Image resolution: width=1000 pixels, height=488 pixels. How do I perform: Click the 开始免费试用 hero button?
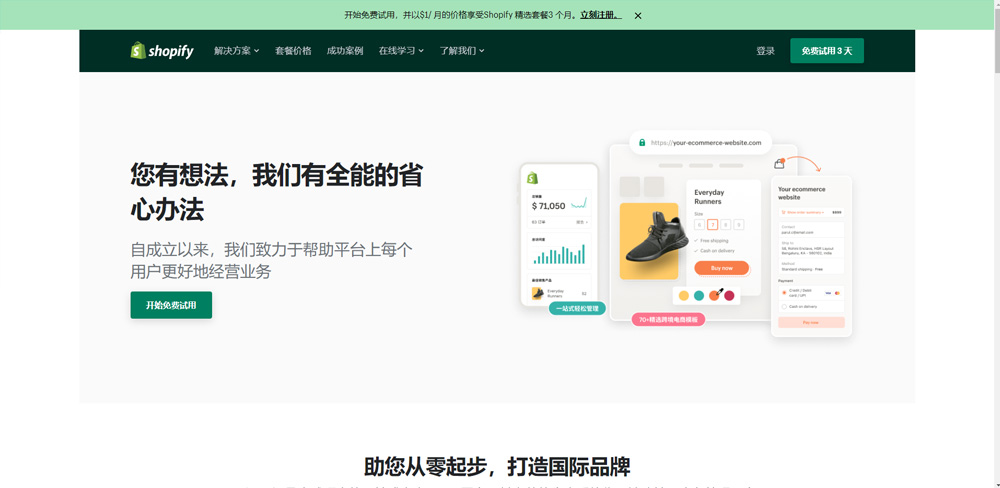click(171, 305)
